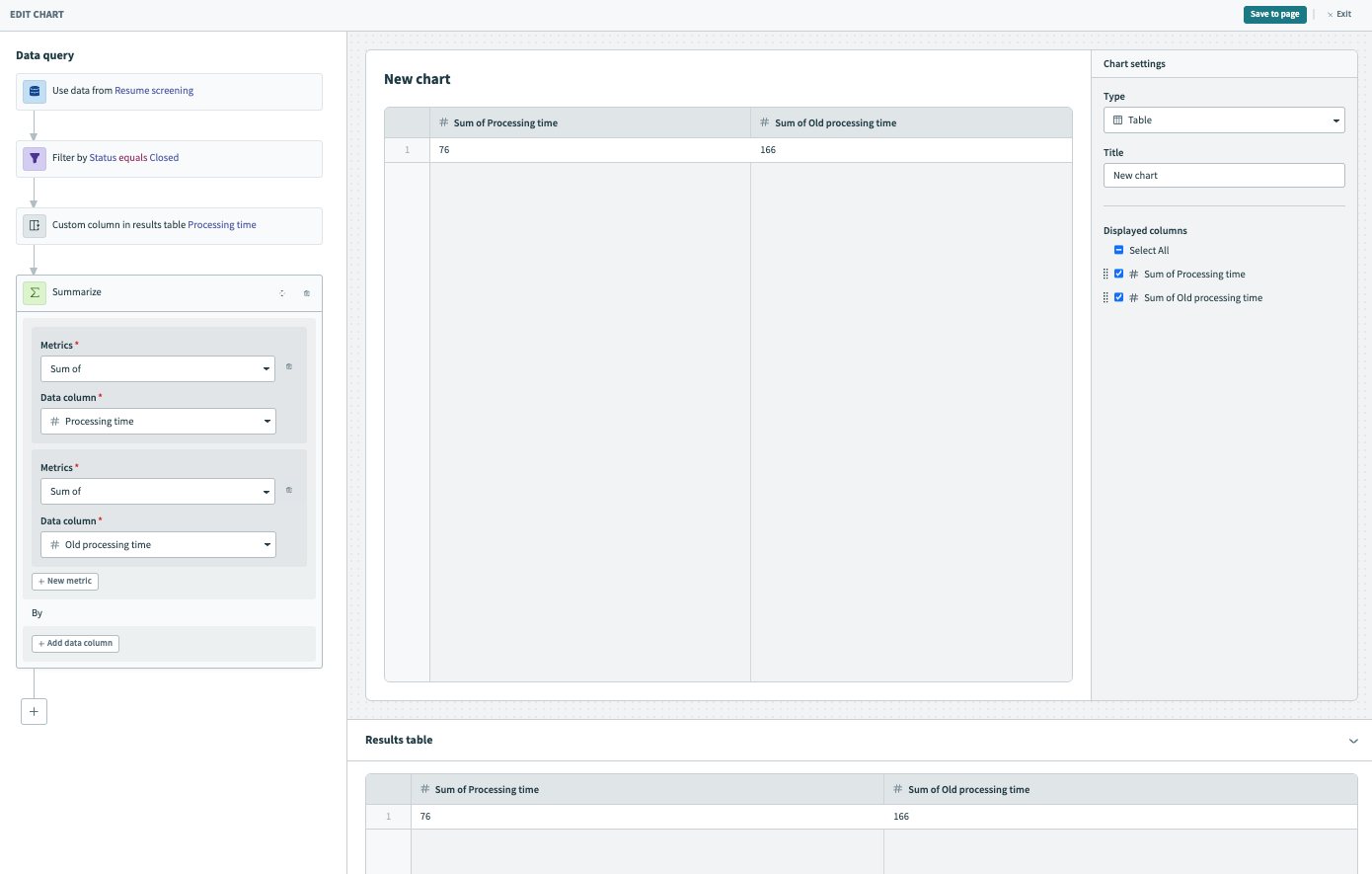Click the New metric button
The image size is (1372, 874).
(x=65, y=582)
